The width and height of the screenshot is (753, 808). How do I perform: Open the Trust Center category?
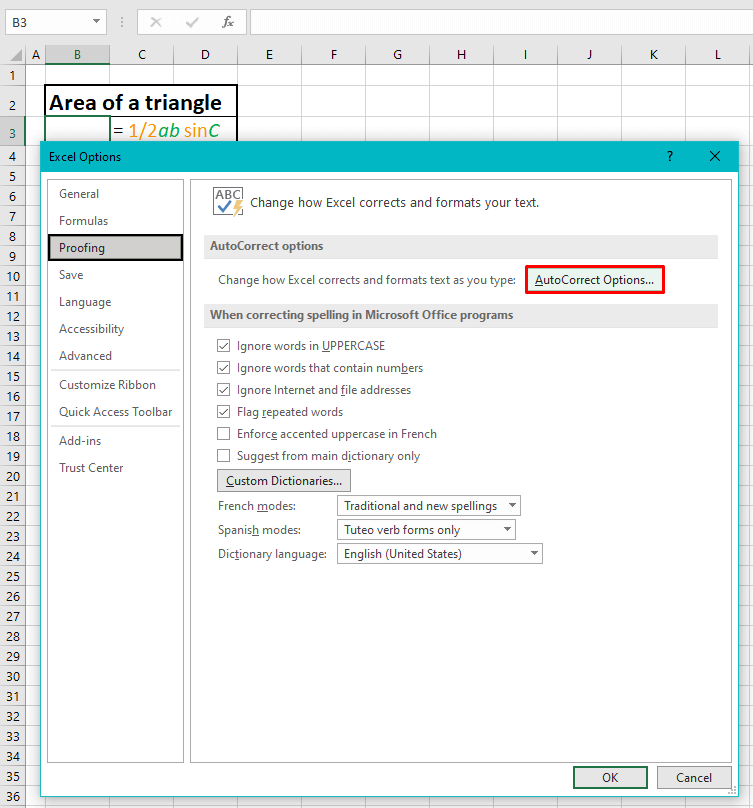coord(115,468)
